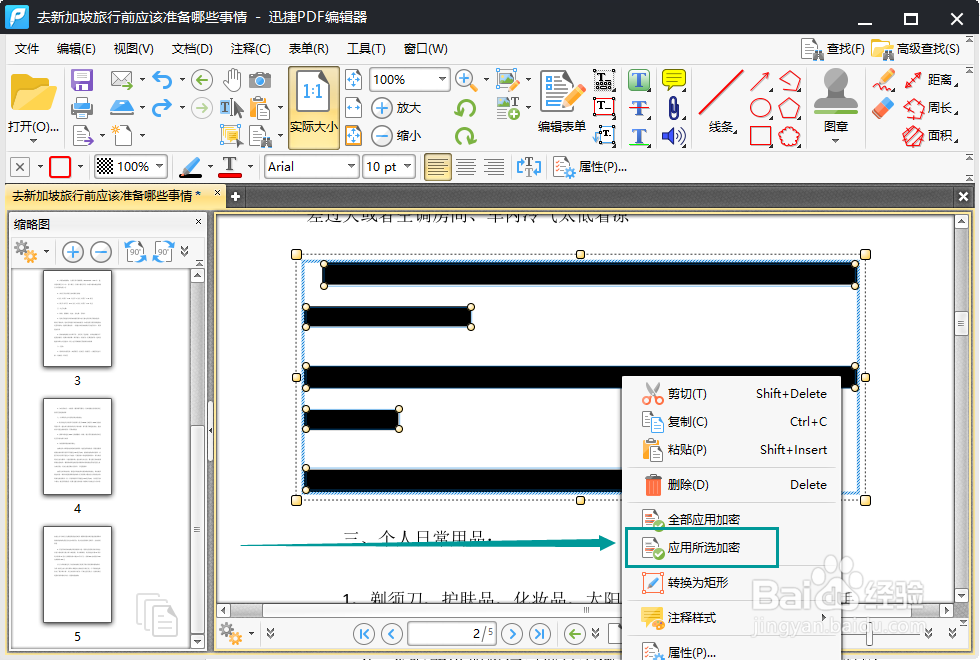Viewport: 980px width, 660px height.
Task: Open the 编辑(E) menu
Action: coord(76,49)
